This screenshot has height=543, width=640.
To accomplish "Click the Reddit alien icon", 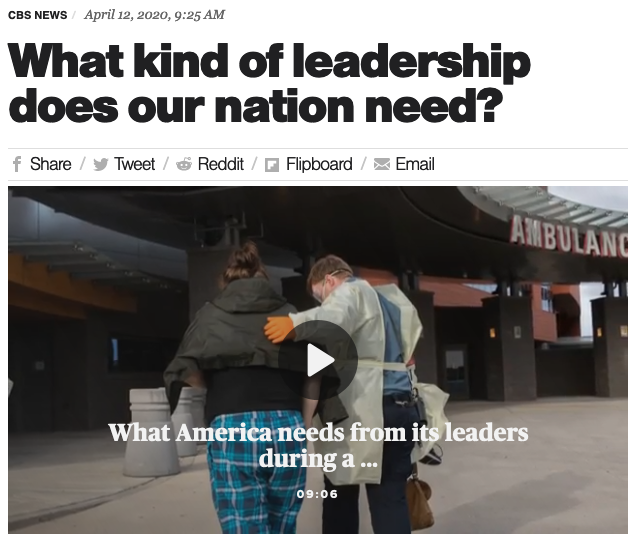I will click(184, 164).
